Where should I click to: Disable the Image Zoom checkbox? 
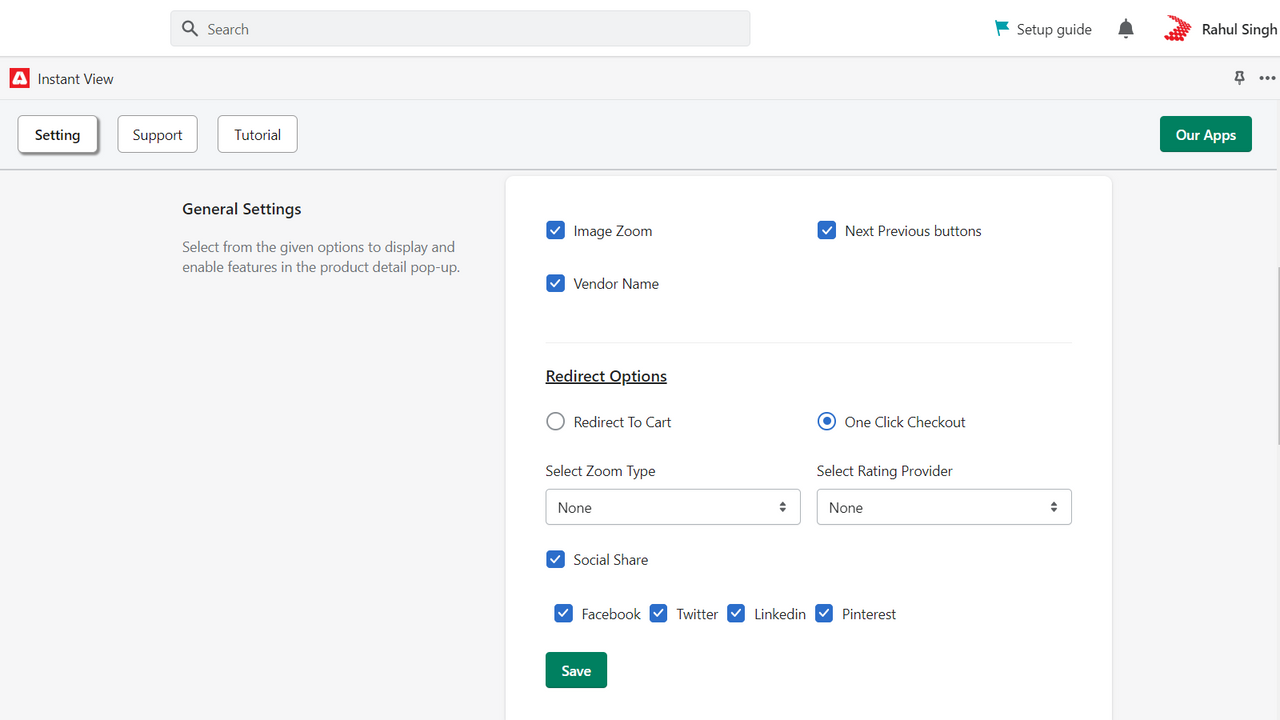[x=555, y=230]
